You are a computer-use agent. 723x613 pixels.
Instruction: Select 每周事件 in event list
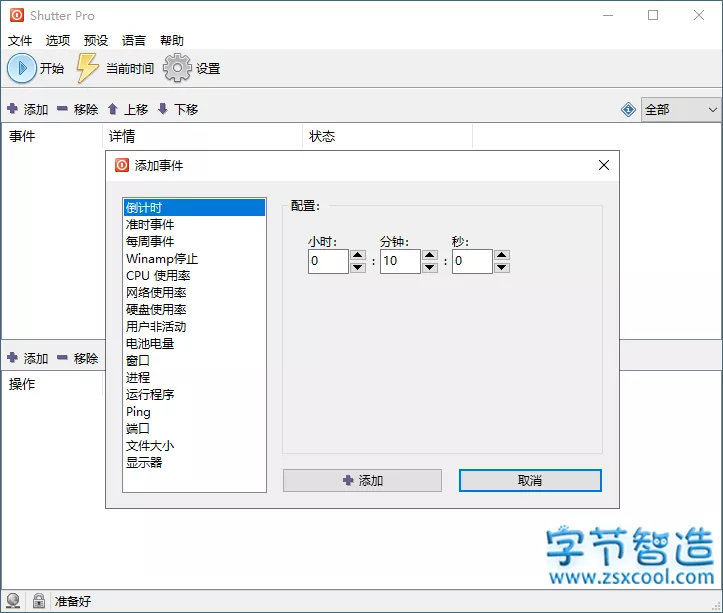coord(194,242)
